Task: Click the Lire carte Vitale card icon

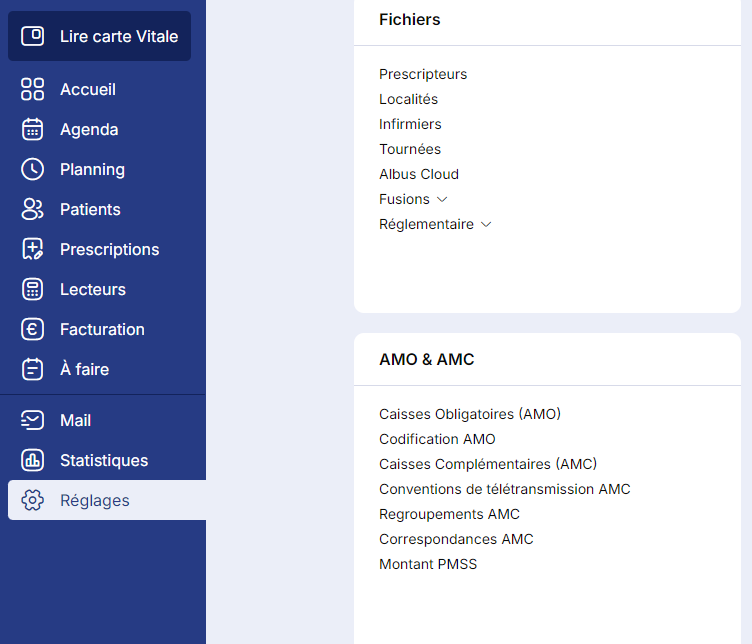Action: pyautogui.click(x=33, y=36)
